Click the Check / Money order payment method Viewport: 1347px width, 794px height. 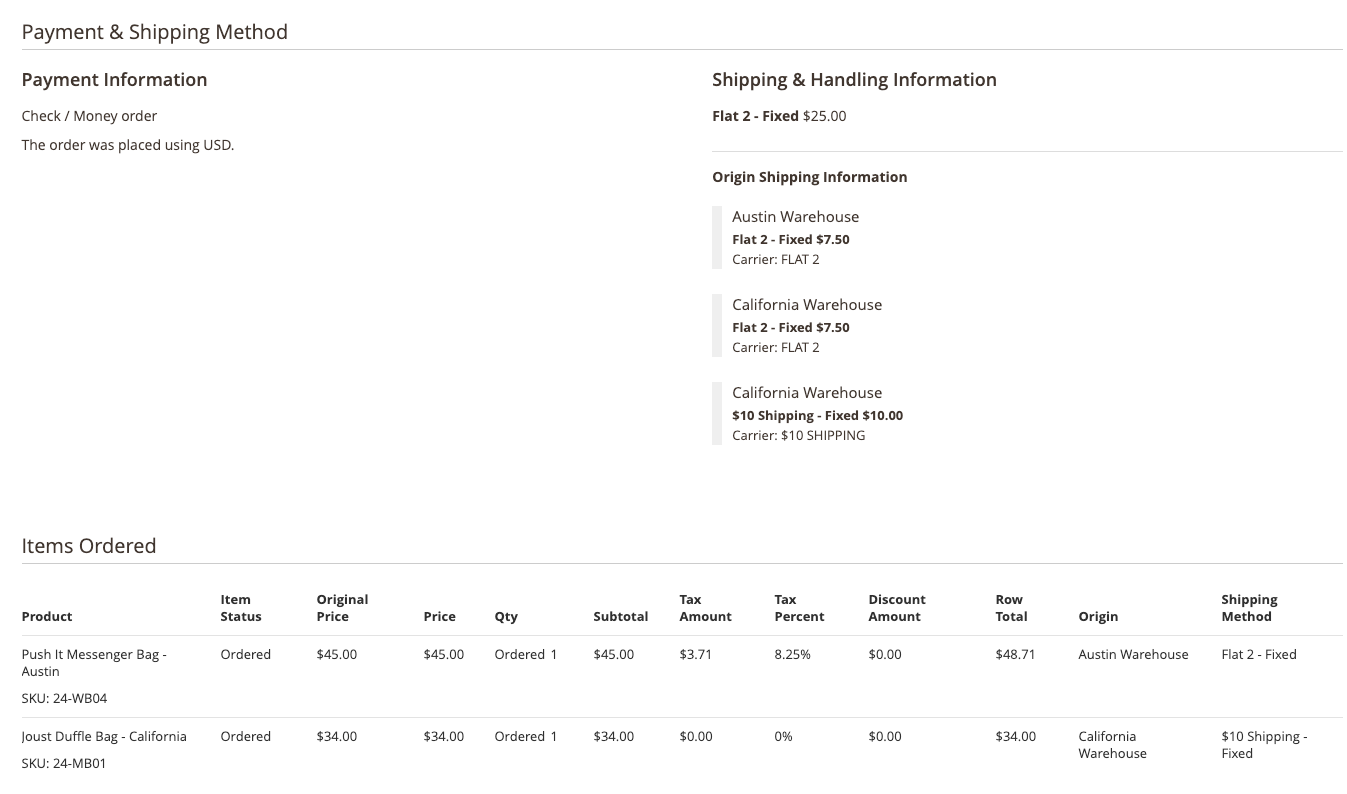click(89, 115)
